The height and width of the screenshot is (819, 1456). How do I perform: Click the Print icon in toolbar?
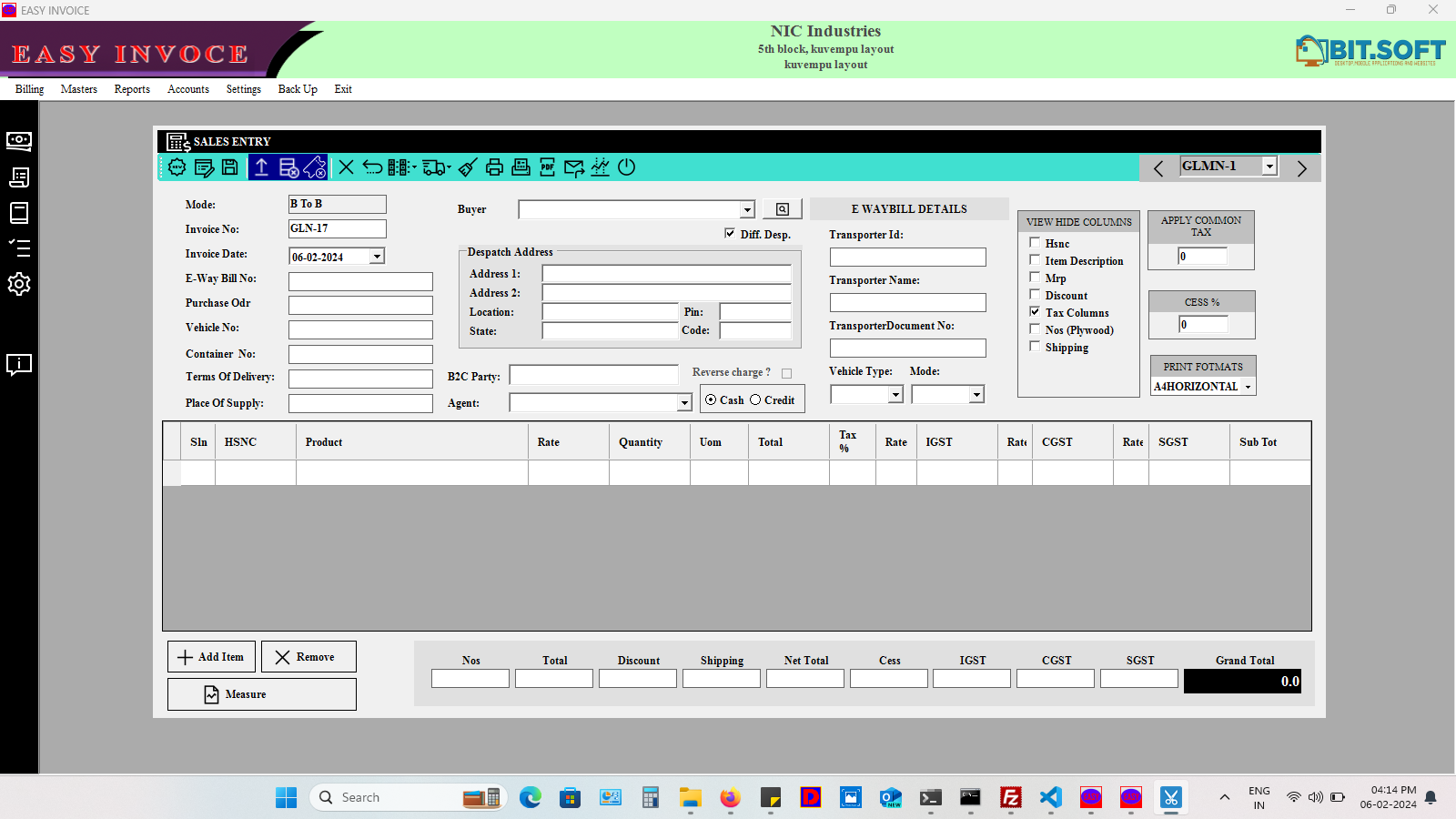click(494, 167)
